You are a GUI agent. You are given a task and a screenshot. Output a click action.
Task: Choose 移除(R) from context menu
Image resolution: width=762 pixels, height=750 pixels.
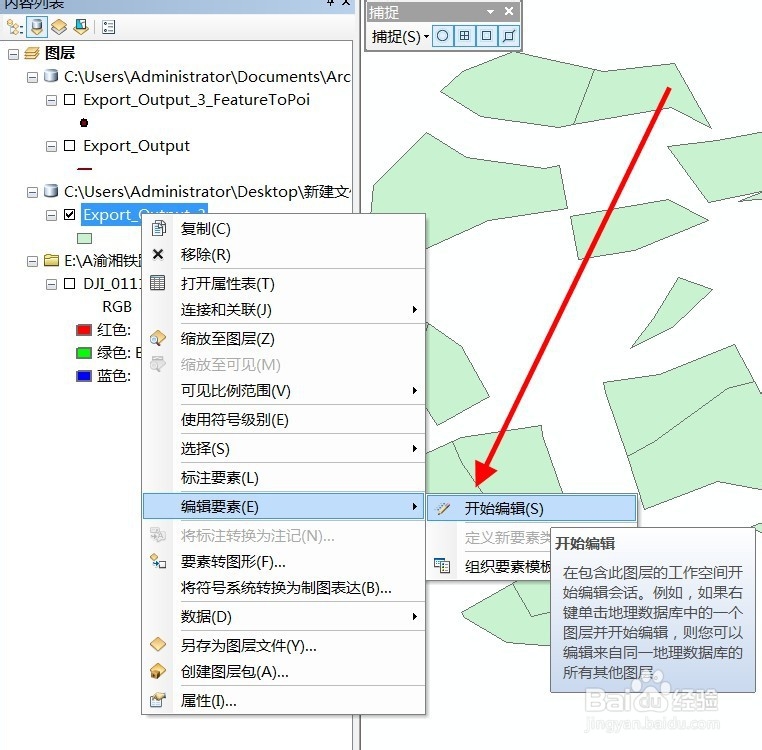284,255
